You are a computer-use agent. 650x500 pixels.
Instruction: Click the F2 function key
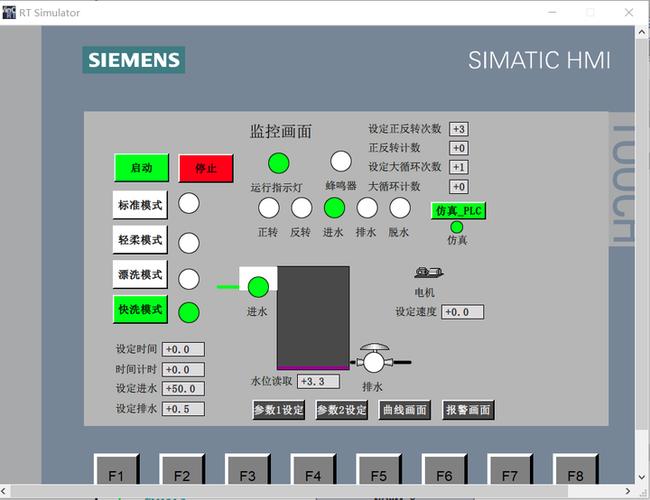click(x=182, y=469)
